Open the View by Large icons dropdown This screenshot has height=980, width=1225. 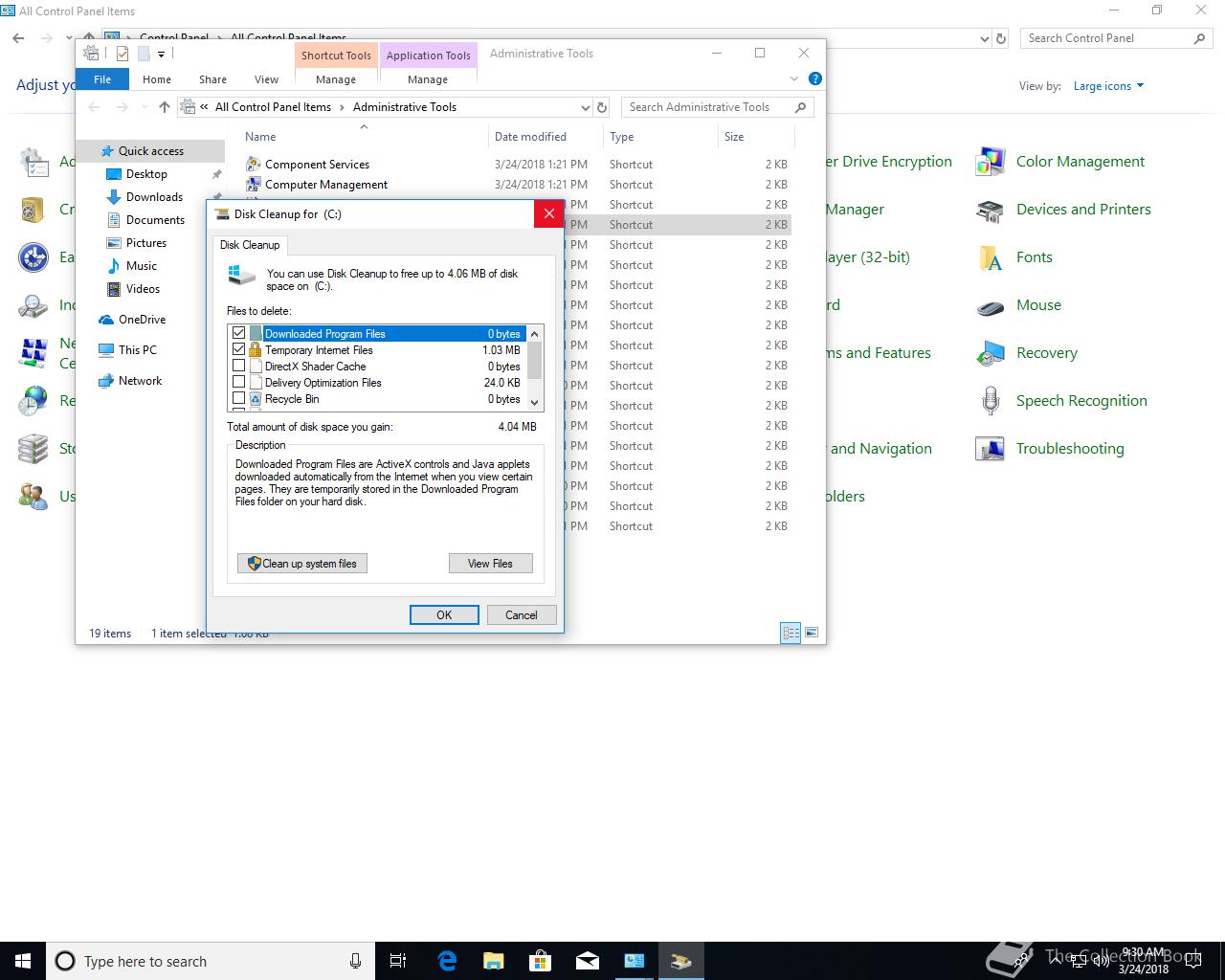point(1108,86)
